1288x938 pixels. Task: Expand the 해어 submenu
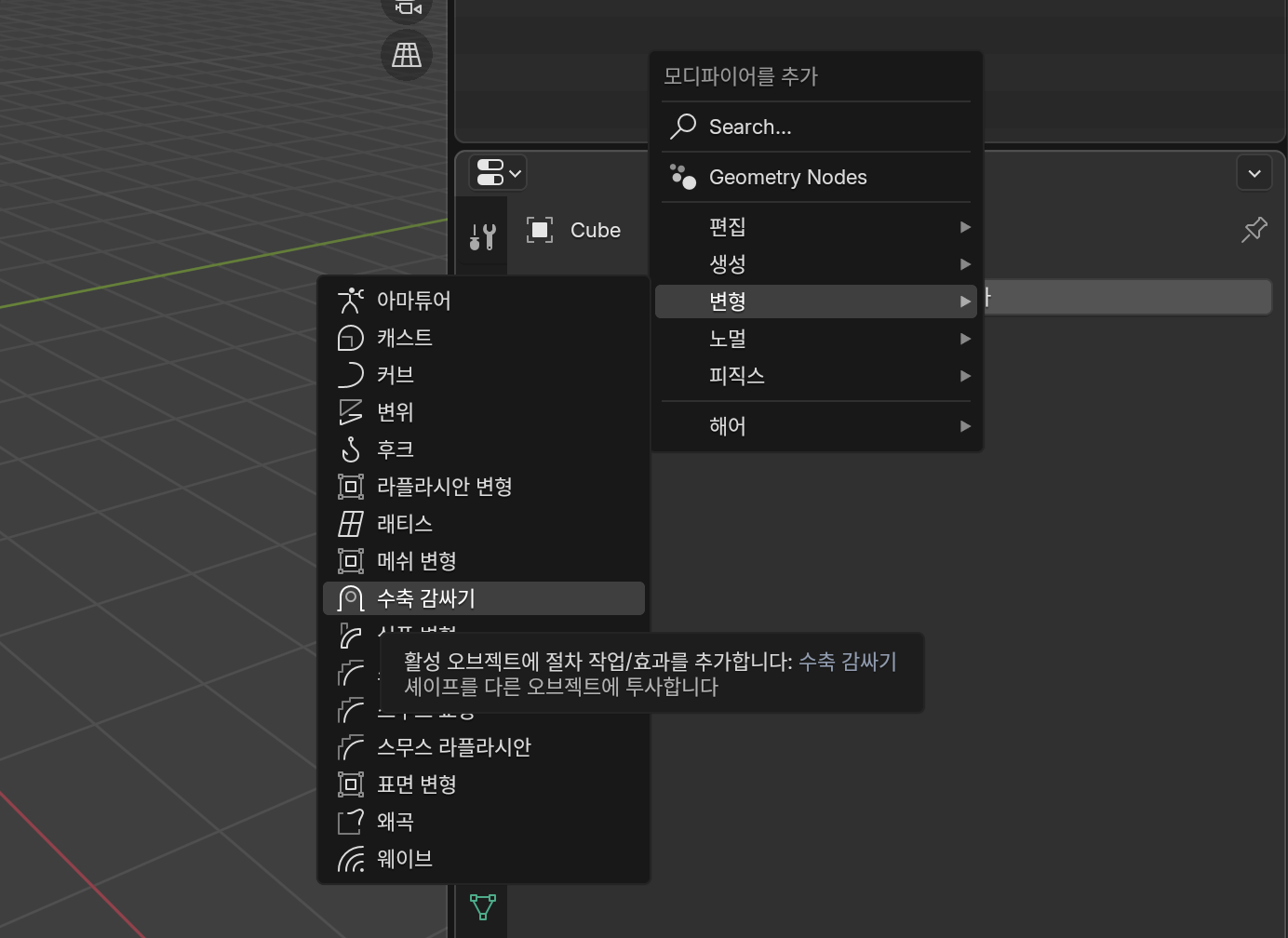coord(815,426)
